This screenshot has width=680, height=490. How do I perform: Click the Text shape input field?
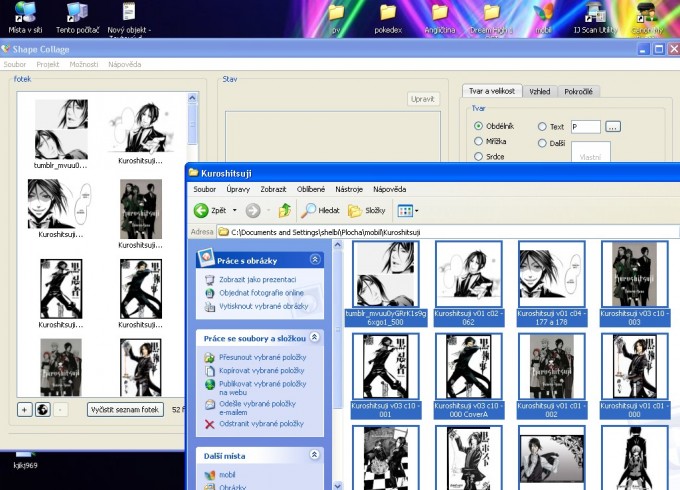pos(585,127)
